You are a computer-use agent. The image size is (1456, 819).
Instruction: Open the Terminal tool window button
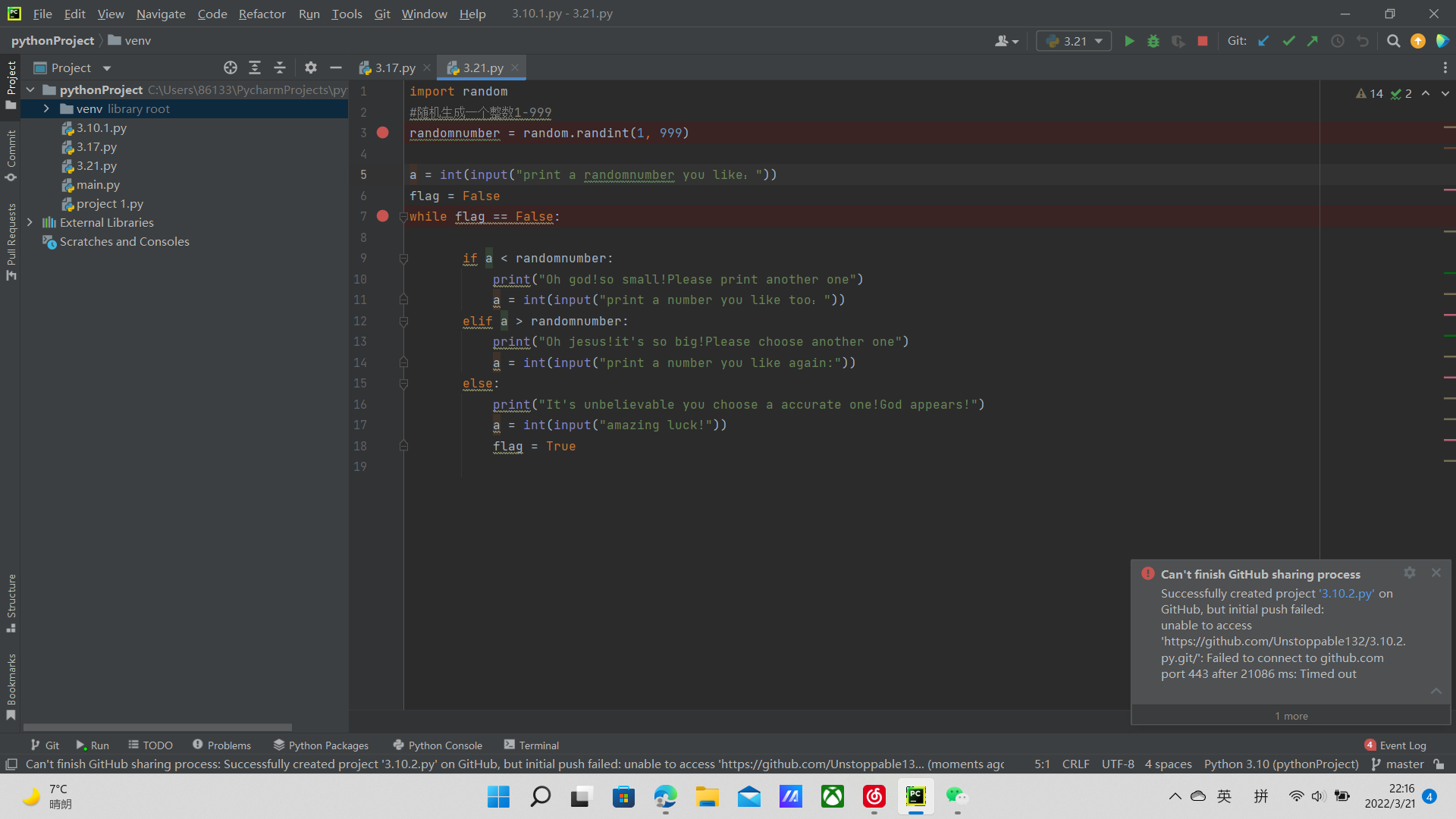(532, 745)
